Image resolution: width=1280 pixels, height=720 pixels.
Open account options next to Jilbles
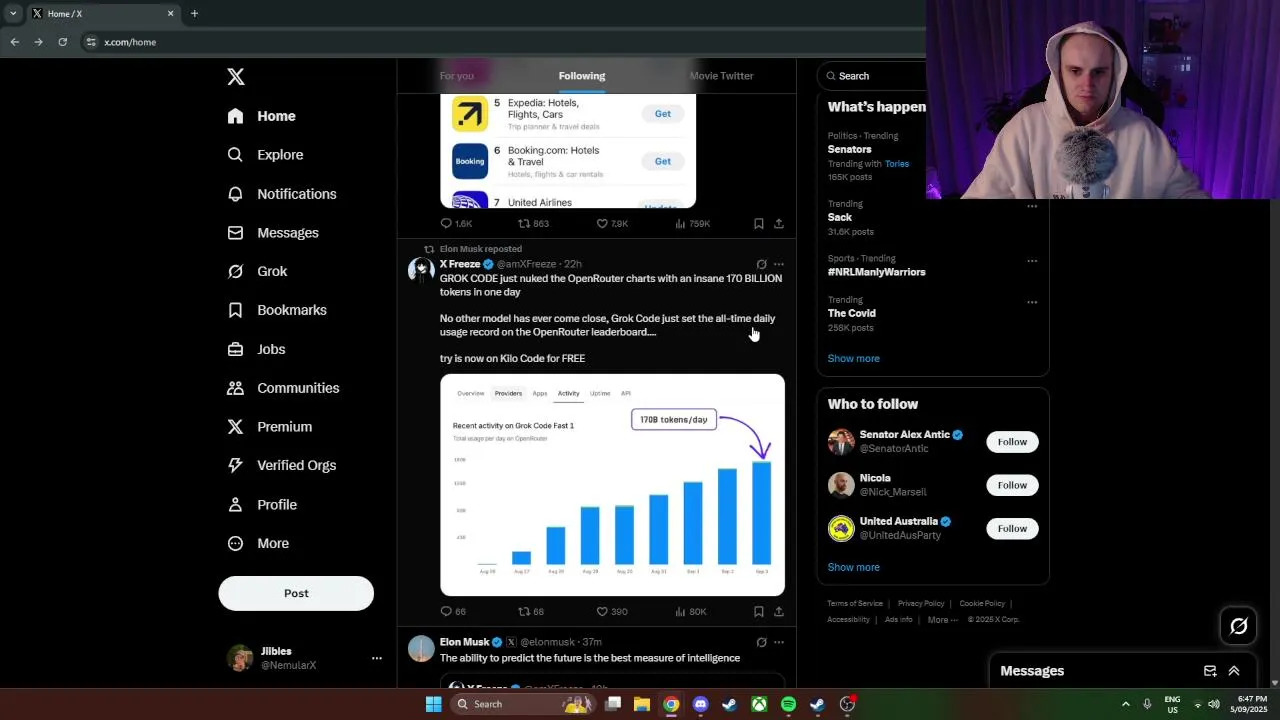point(377,658)
